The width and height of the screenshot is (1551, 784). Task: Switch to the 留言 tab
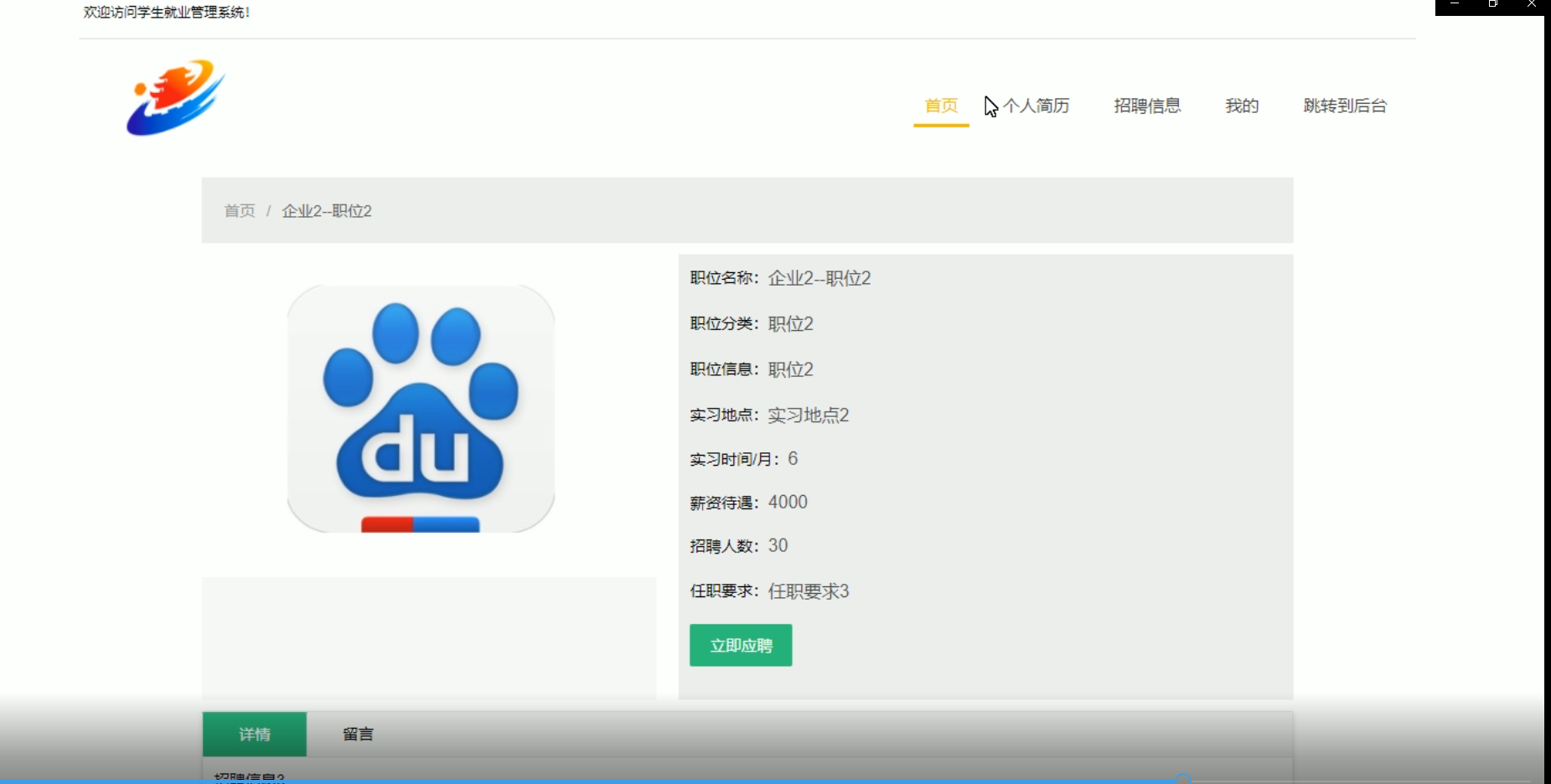(358, 735)
